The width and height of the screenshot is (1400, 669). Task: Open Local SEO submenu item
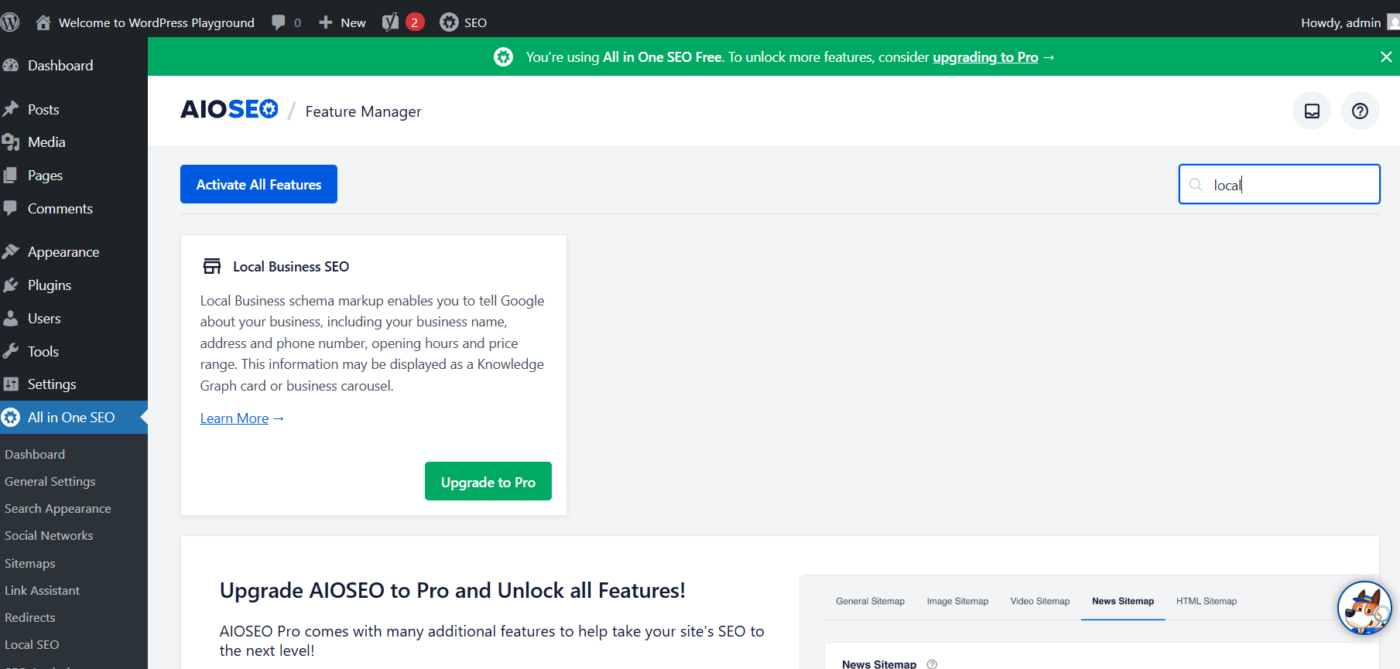(32, 644)
